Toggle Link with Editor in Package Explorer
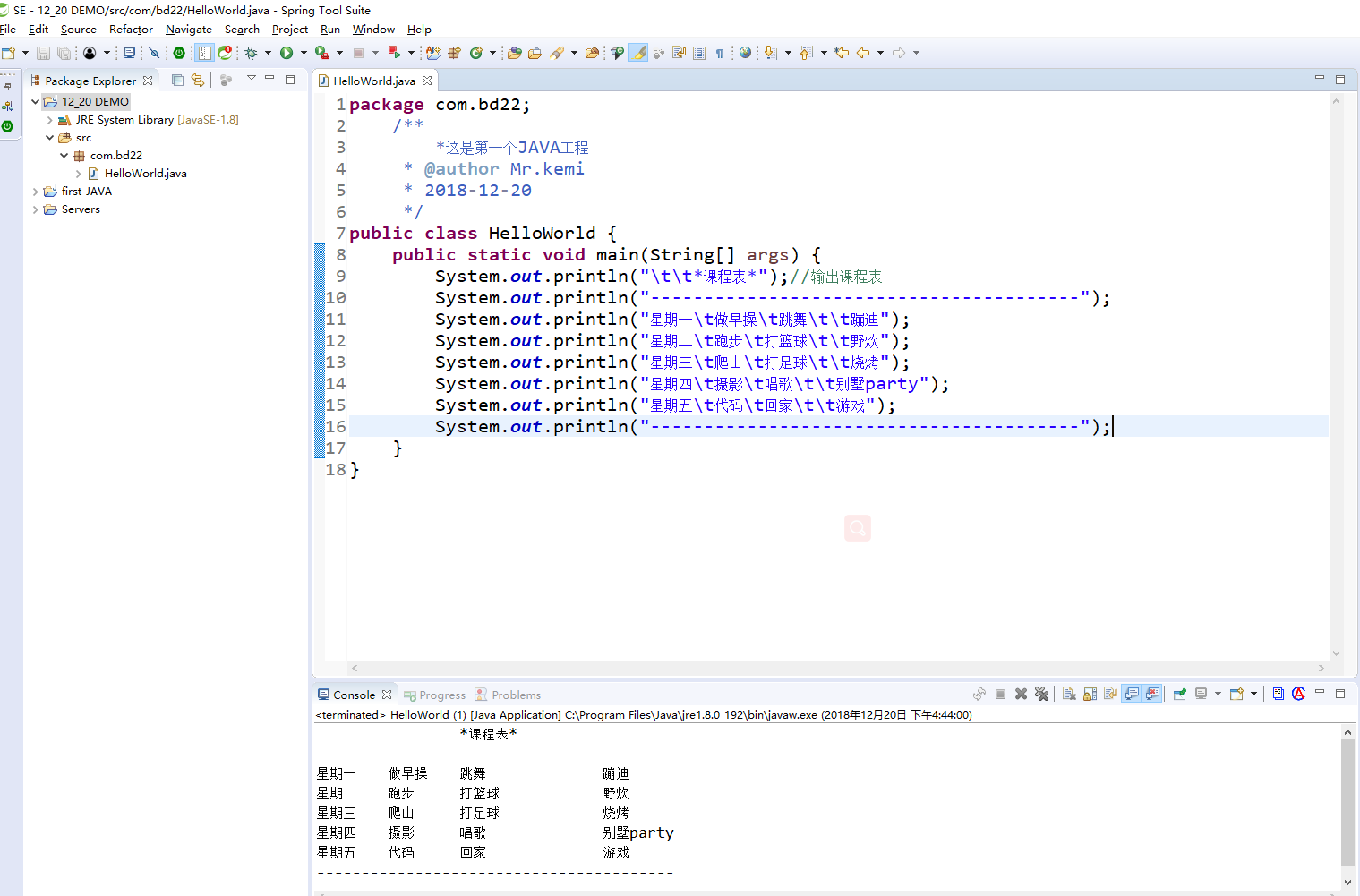1360x896 pixels. (198, 80)
